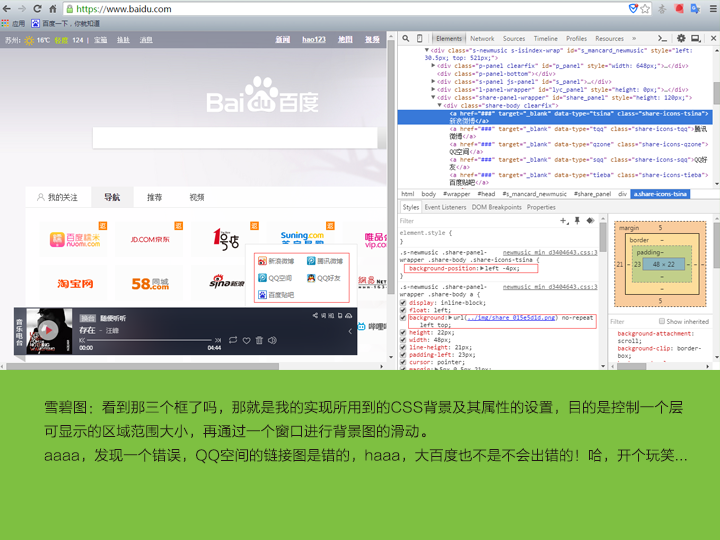This screenshot has width=720, height=540.
Task: Show the DevTools console drawer icon
Action: (x=662, y=39)
